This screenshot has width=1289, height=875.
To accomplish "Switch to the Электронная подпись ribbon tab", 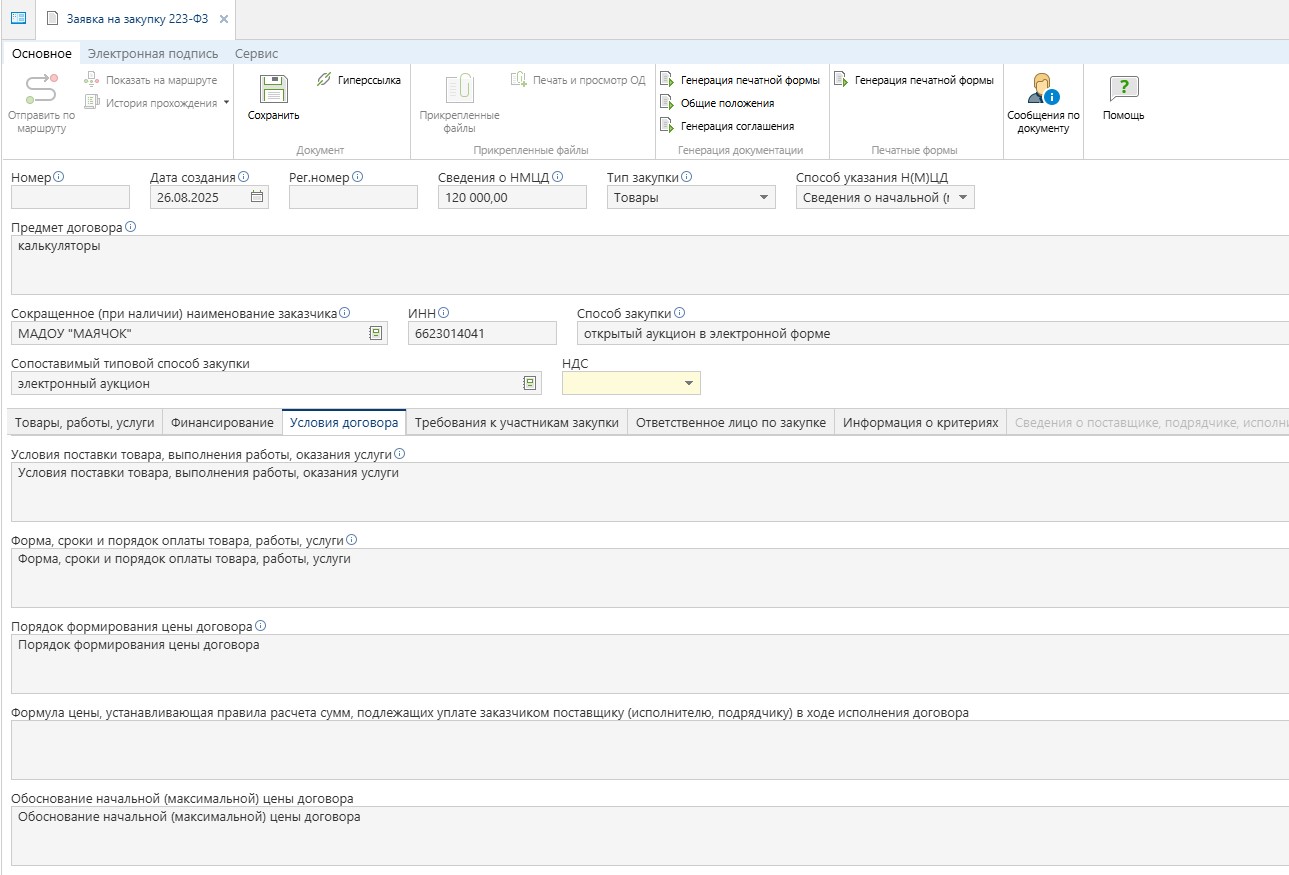I will pyautogui.click(x=153, y=53).
